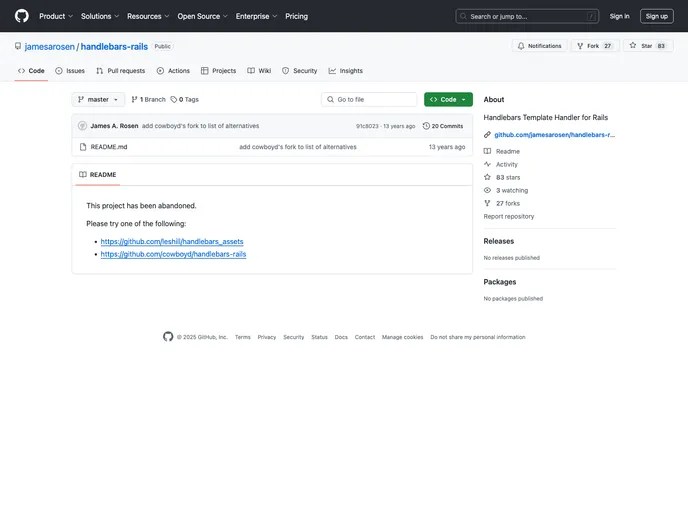Click Sign in link

[619, 16]
